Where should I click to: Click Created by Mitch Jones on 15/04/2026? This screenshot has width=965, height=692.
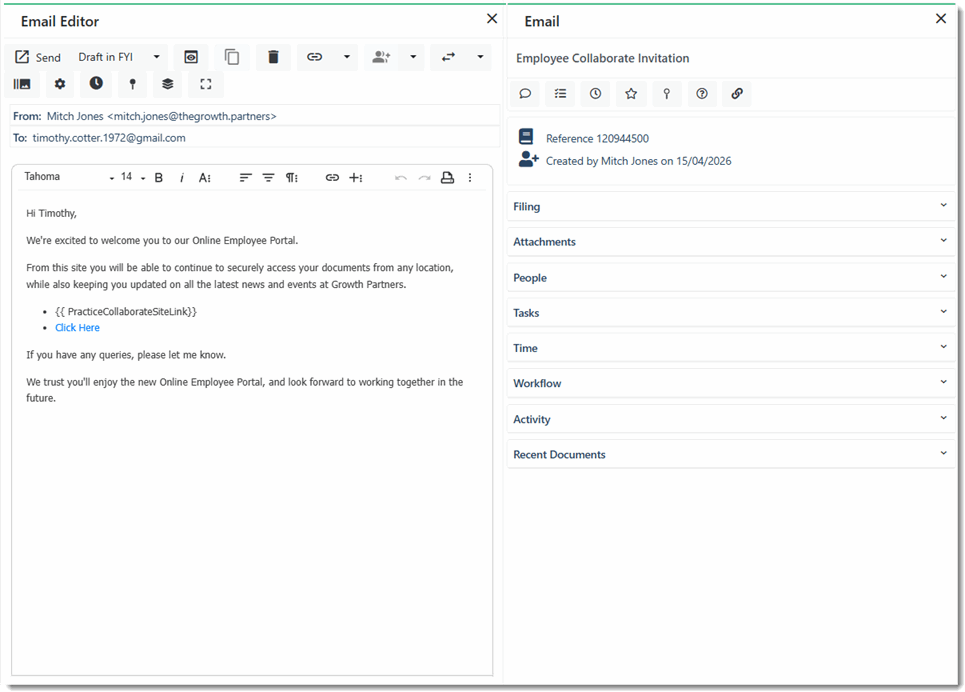click(x=638, y=161)
